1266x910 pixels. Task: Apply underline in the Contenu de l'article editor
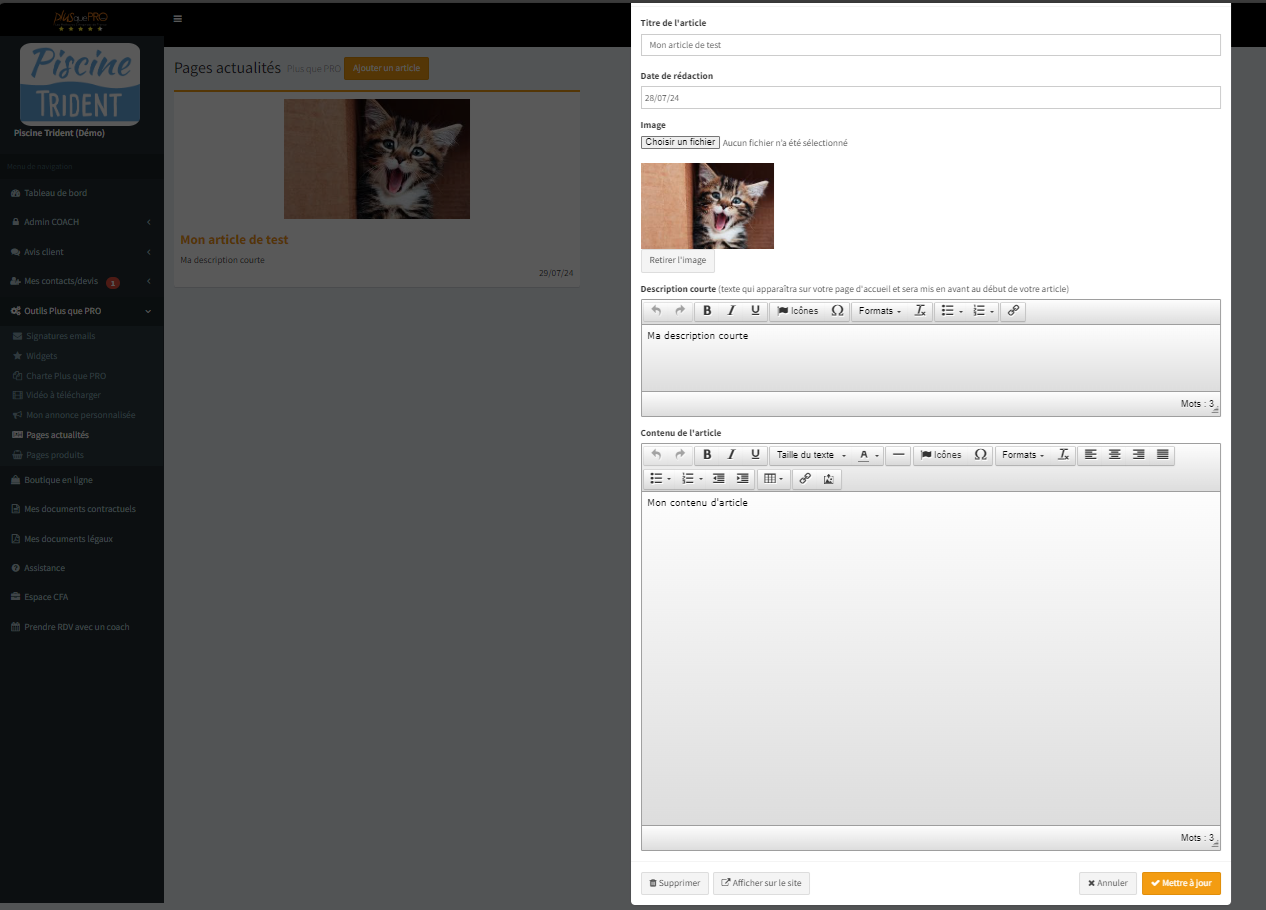755,455
